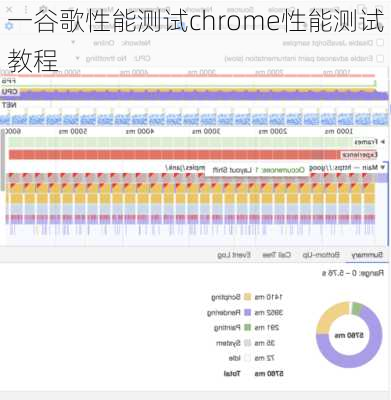The width and height of the screenshot is (391, 400).
Task: Click the CPU overview row label
Action: coord(9,91)
